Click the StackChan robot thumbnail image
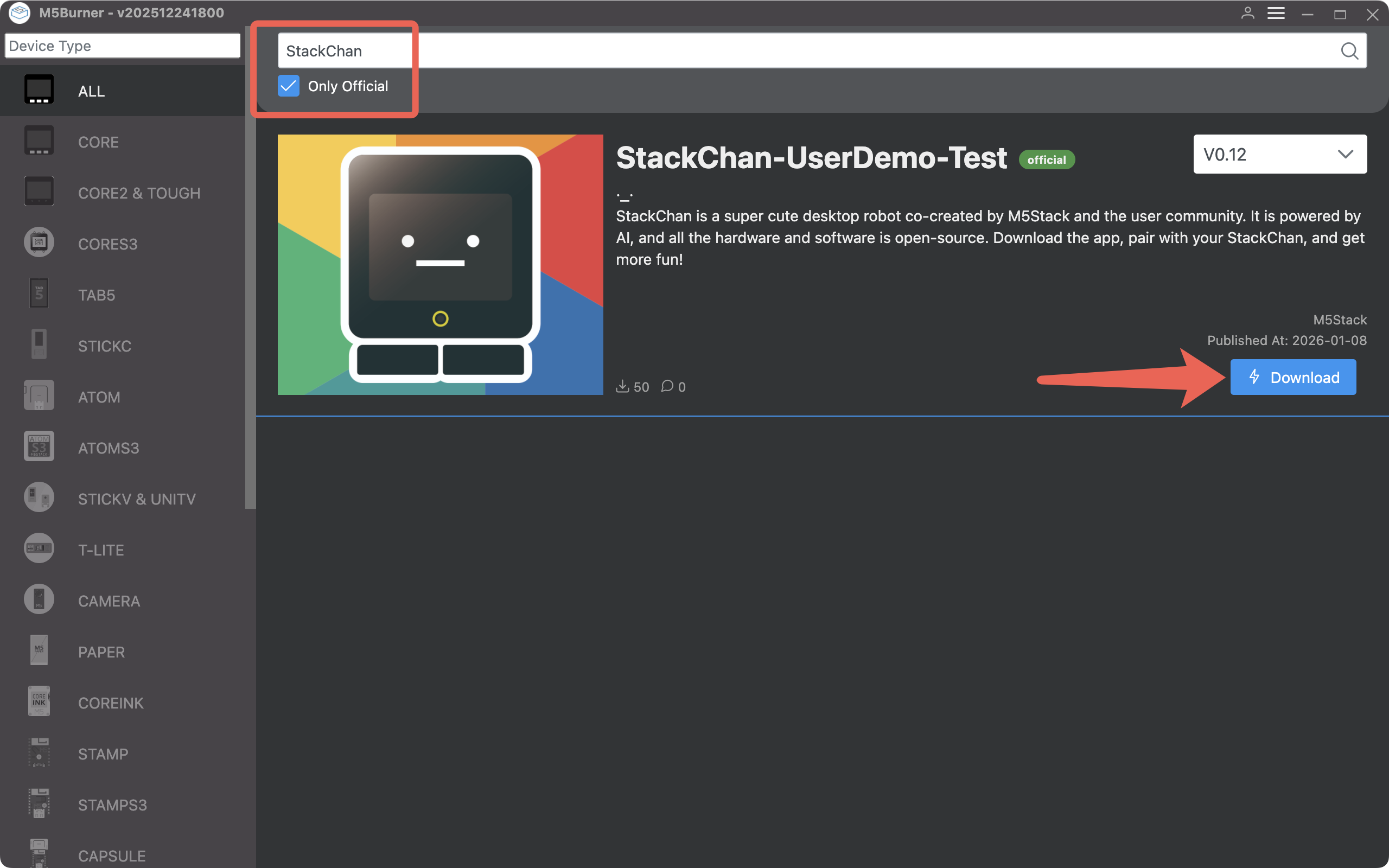The image size is (1389, 868). pos(440,265)
